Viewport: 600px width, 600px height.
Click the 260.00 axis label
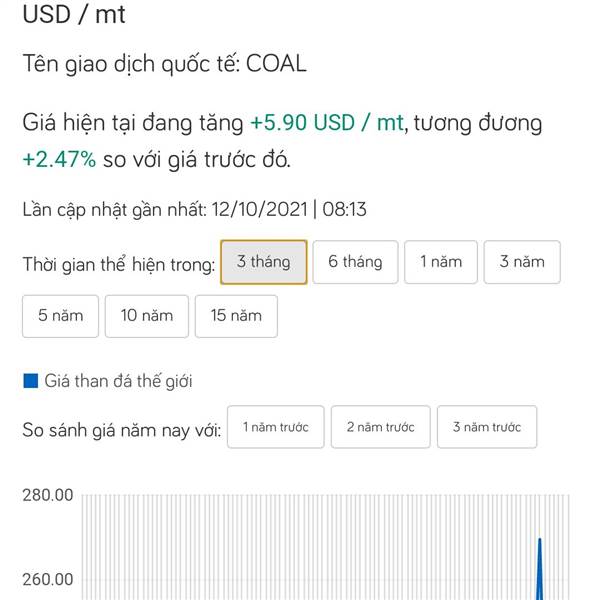point(47,579)
